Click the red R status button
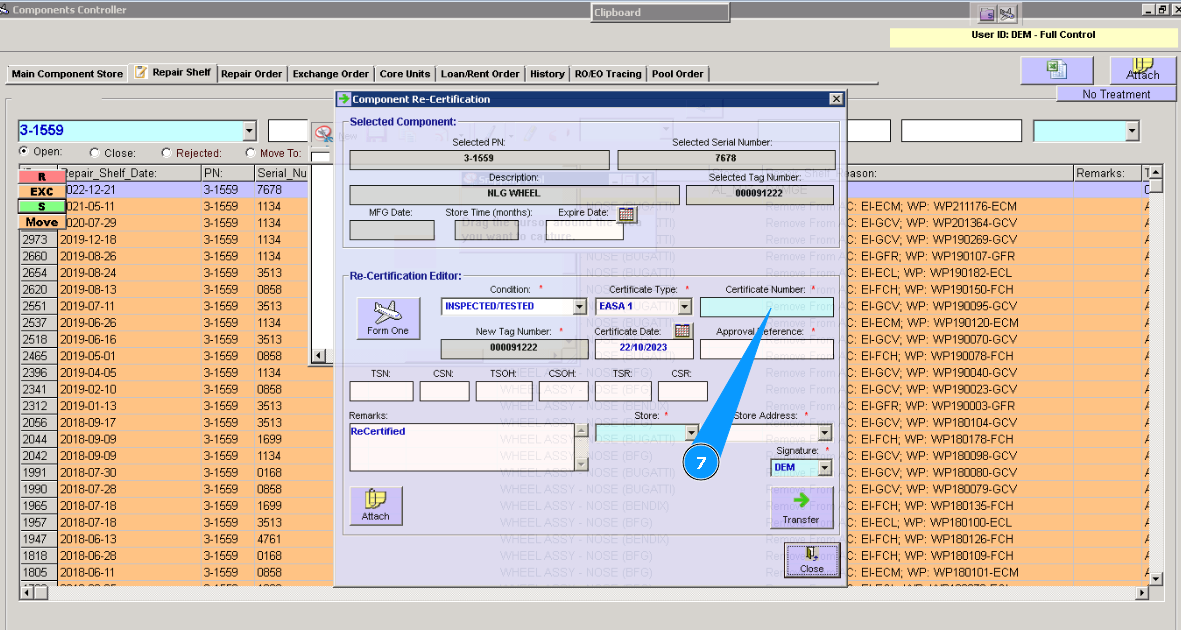The image size is (1181, 633). pos(40,176)
